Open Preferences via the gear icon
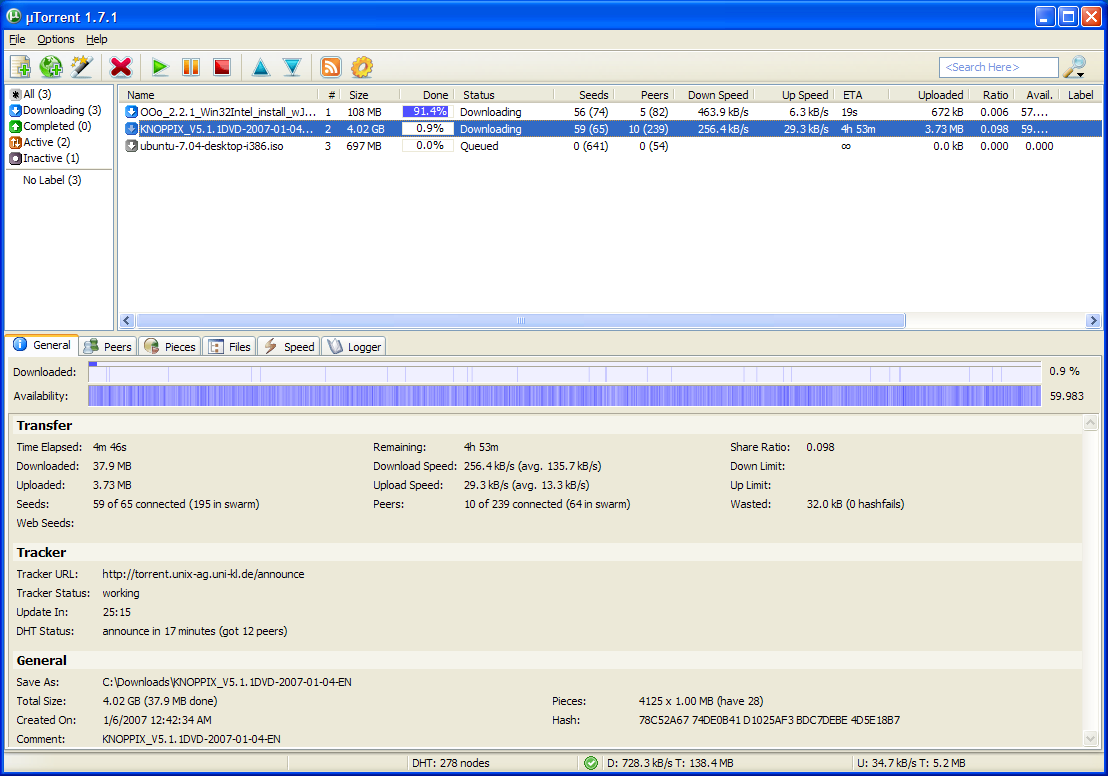1108x776 pixels. click(x=361, y=66)
